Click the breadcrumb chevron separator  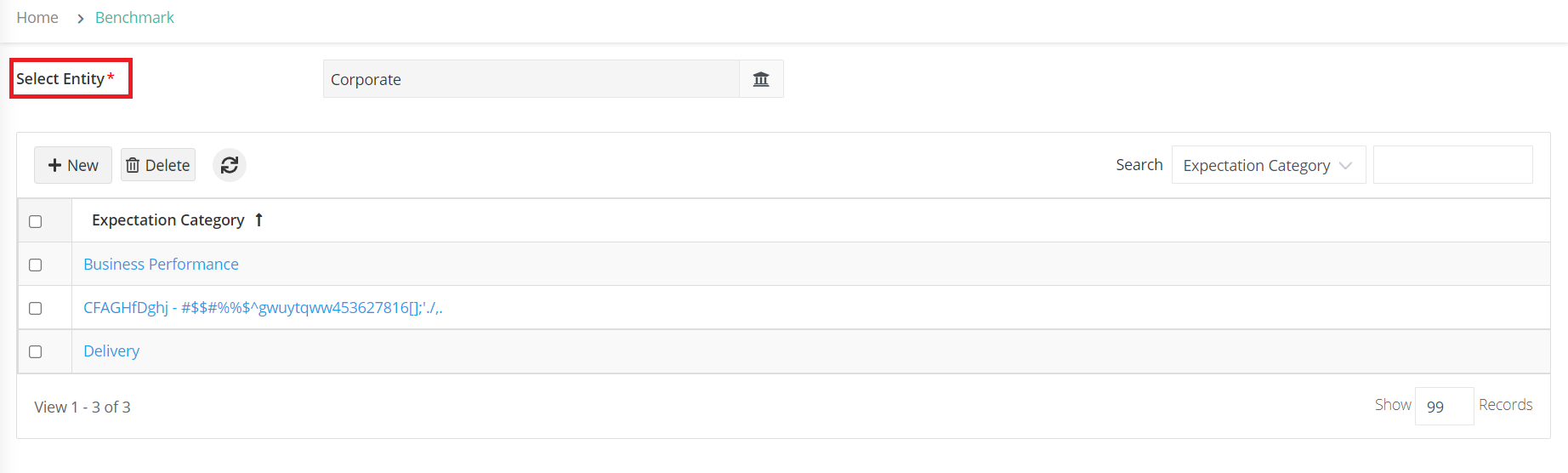tap(80, 18)
